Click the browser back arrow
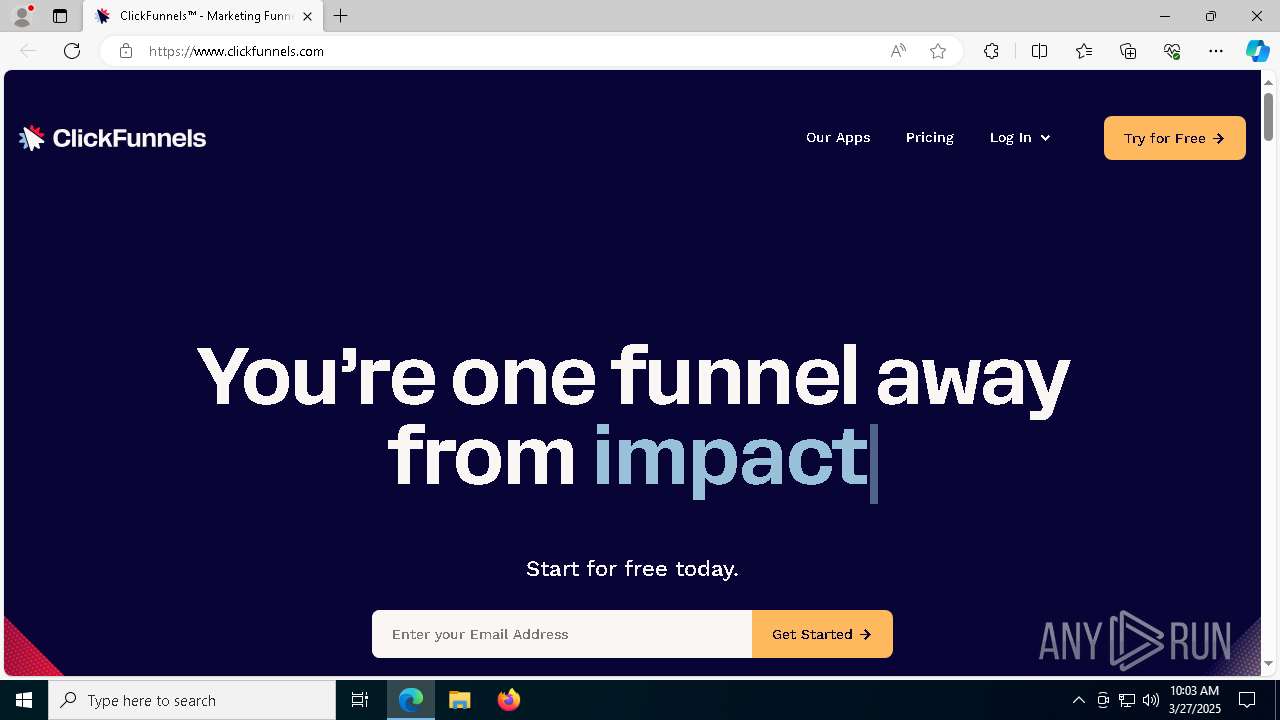Image resolution: width=1280 pixels, height=720 pixels. click(28, 51)
